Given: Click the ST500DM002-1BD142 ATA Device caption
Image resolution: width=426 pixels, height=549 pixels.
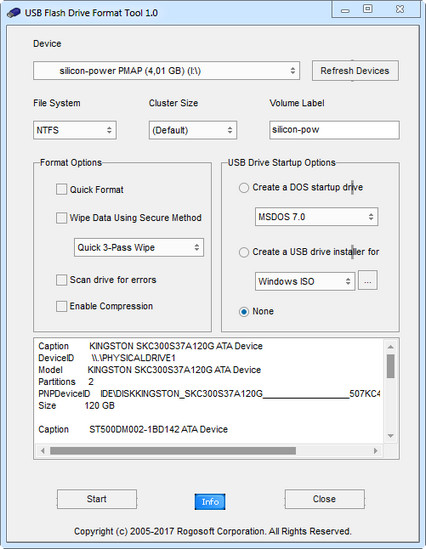Looking at the screenshot, I should (158, 429).
